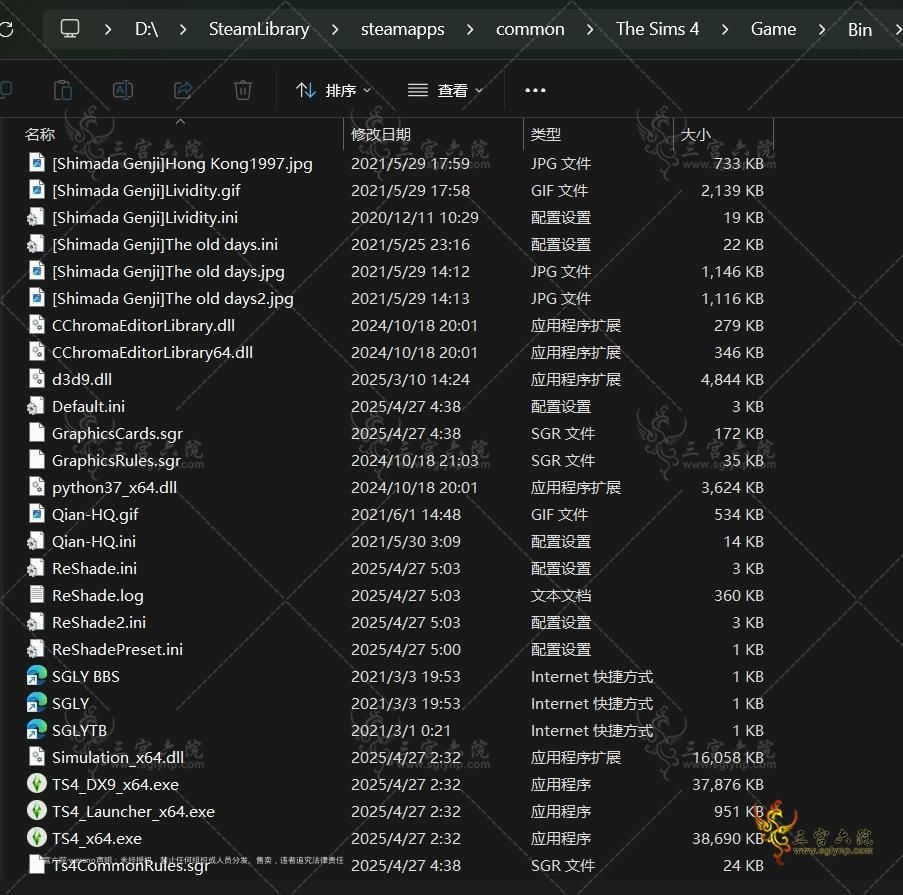This screenshot has width=903, height=895.
Task: Navigate to D:\ in breadcrumb
Action: (x=146, y=29)
